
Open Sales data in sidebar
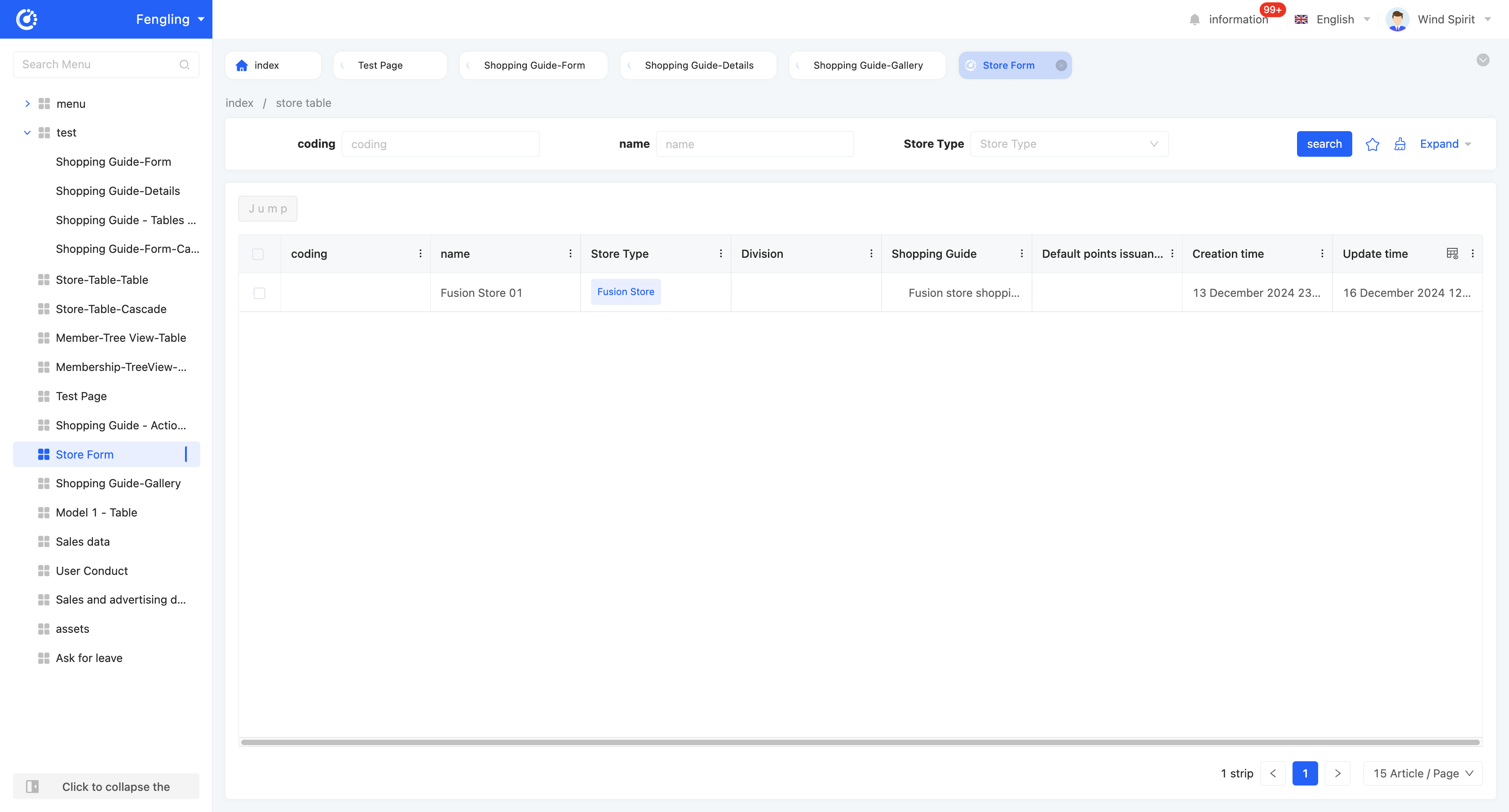coord(83,541)
